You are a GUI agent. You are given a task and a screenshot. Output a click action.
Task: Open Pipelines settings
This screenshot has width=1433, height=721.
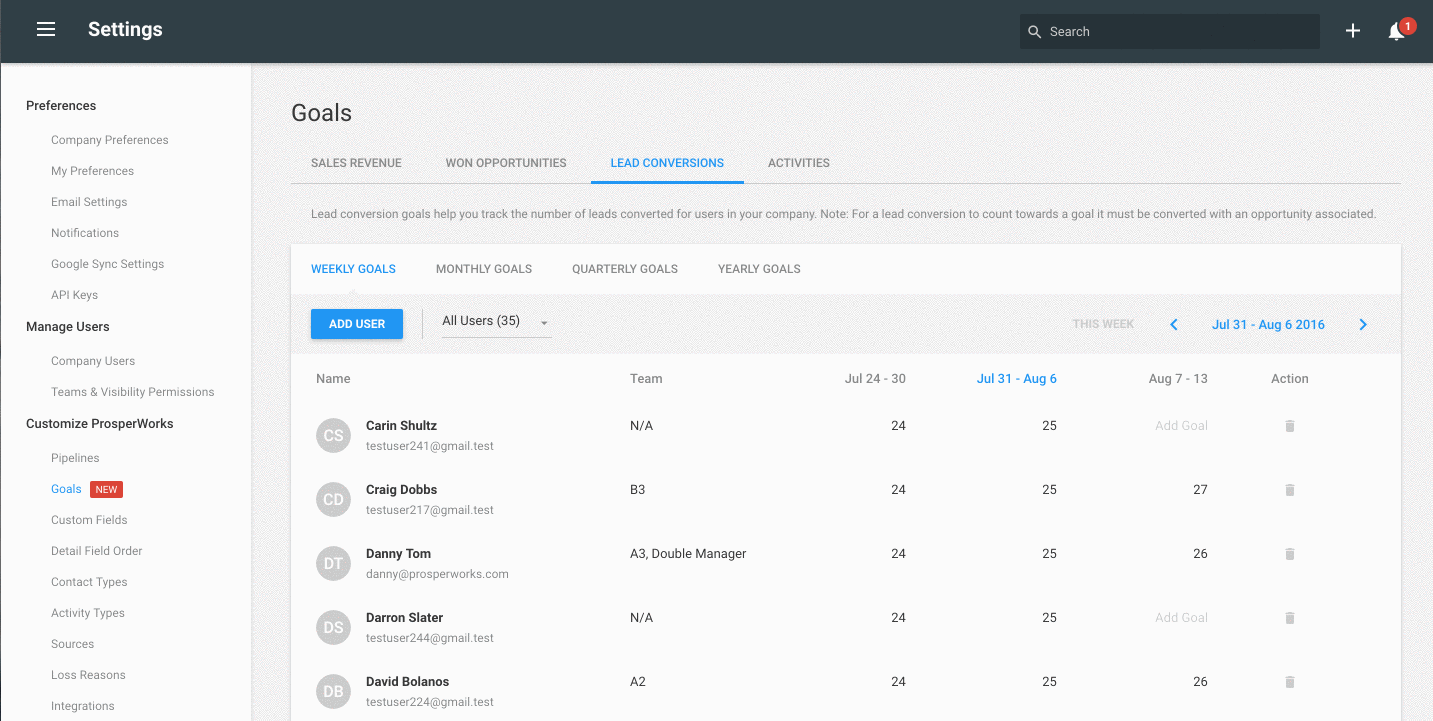[75, 458]
